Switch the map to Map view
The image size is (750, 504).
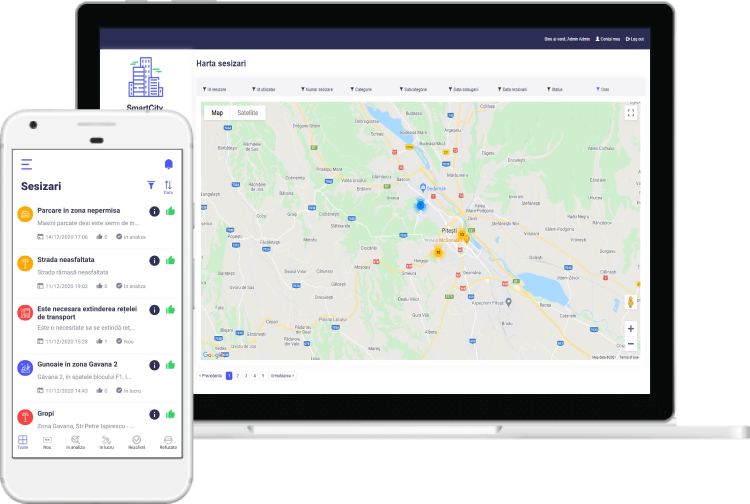click(x=217, y=113)
